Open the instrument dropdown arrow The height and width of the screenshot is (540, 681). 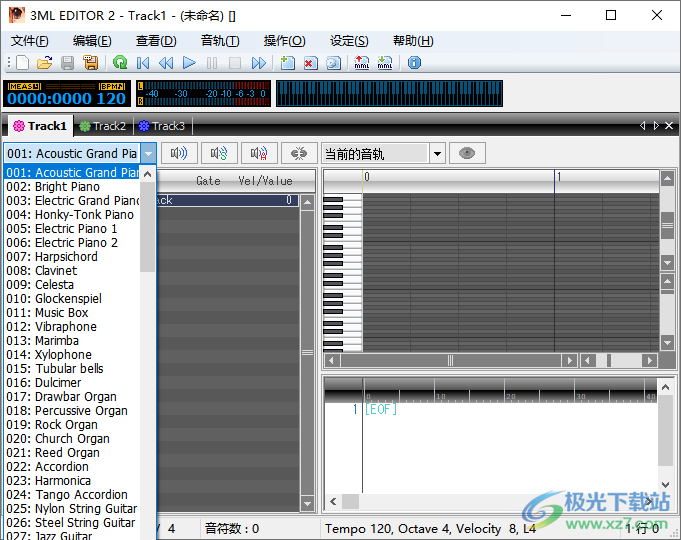149,153
